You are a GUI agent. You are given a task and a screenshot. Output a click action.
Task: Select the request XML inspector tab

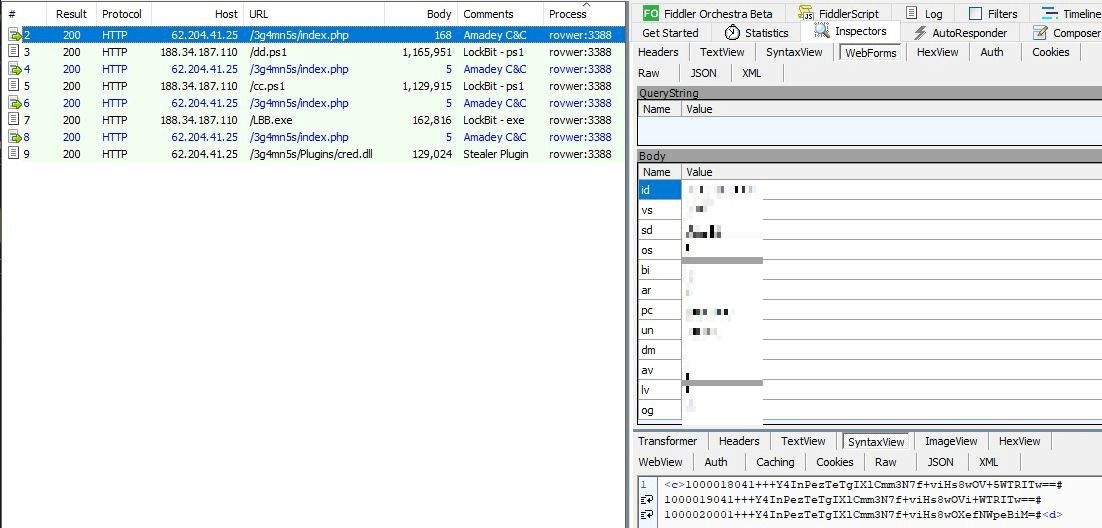tap(751, 73)
